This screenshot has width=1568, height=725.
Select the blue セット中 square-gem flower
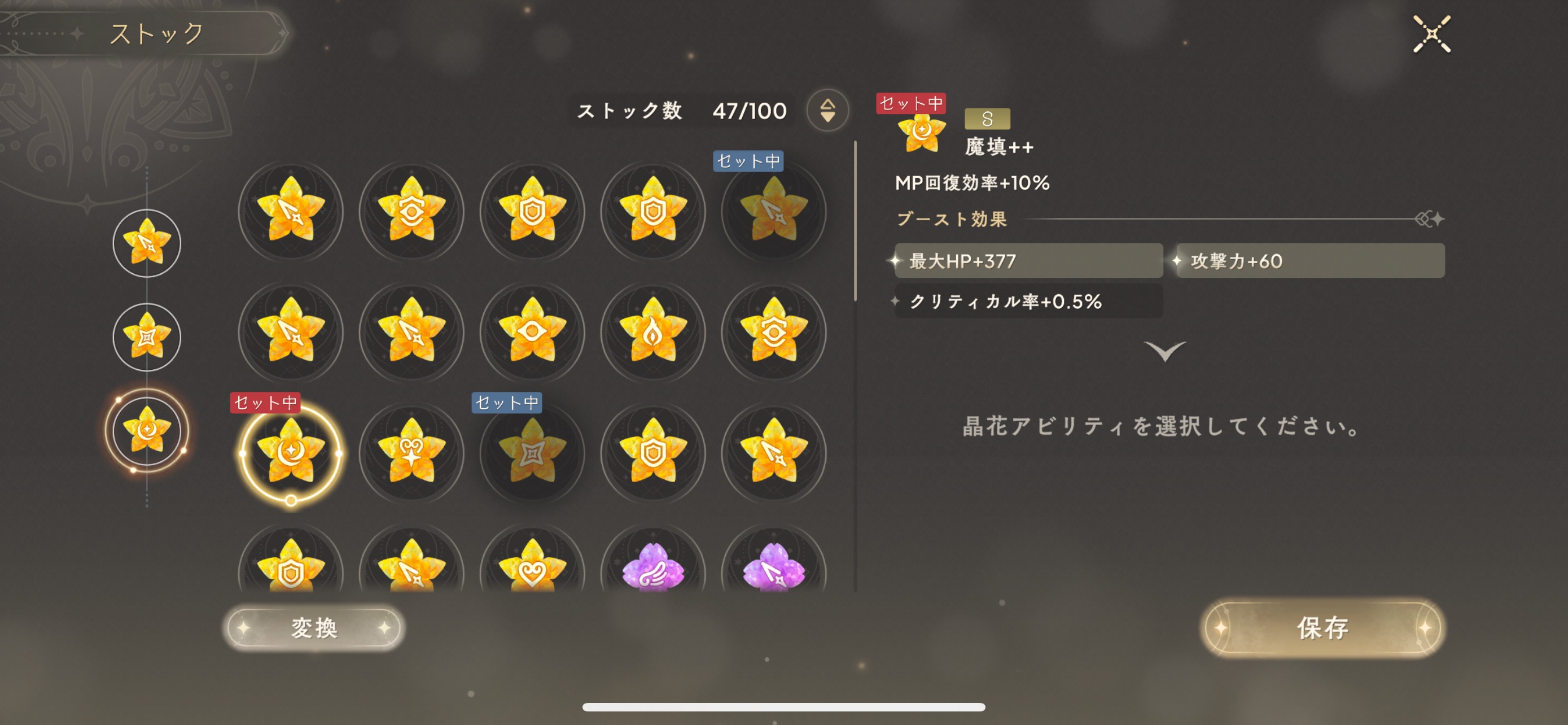(532, 452)
